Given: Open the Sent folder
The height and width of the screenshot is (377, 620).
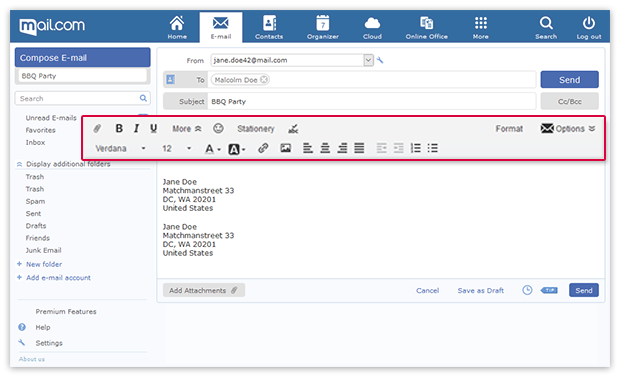Looking at the screenshot, I should click(x=33, y=214).
